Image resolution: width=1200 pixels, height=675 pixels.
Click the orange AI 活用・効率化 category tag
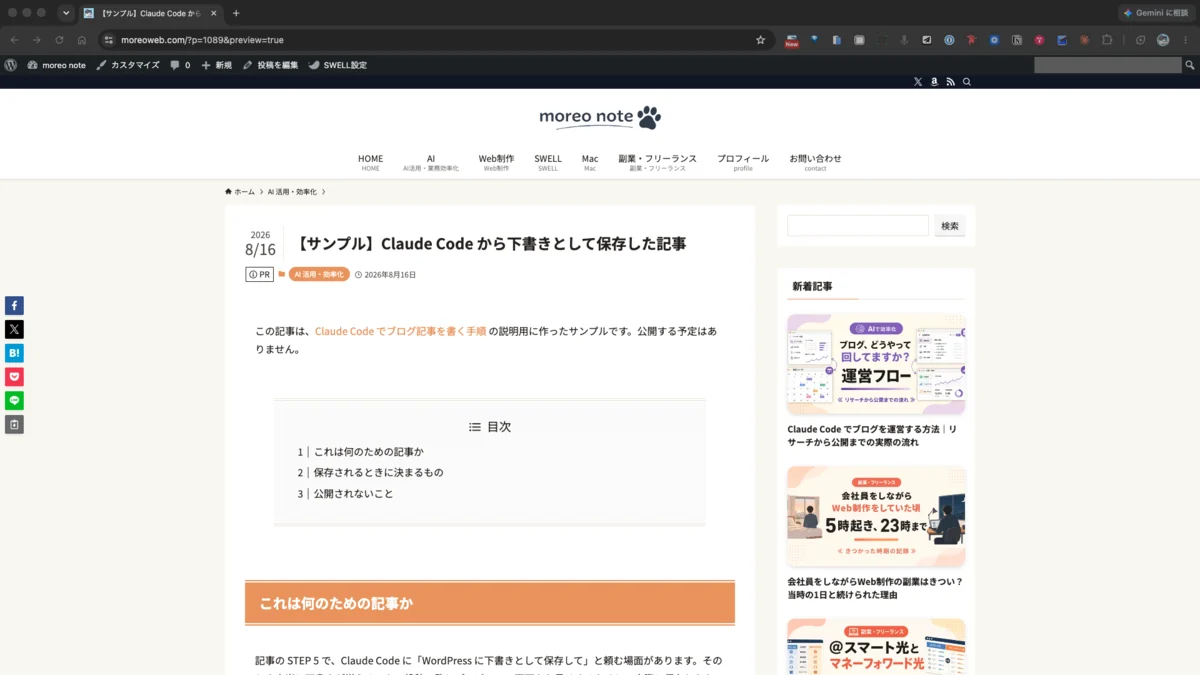tap(319, 274)
